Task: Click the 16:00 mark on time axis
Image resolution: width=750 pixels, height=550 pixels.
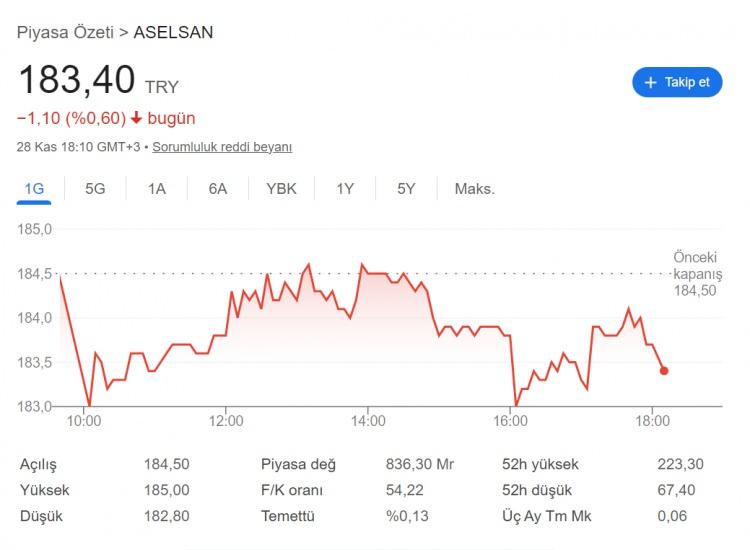Action: (511, 421)
